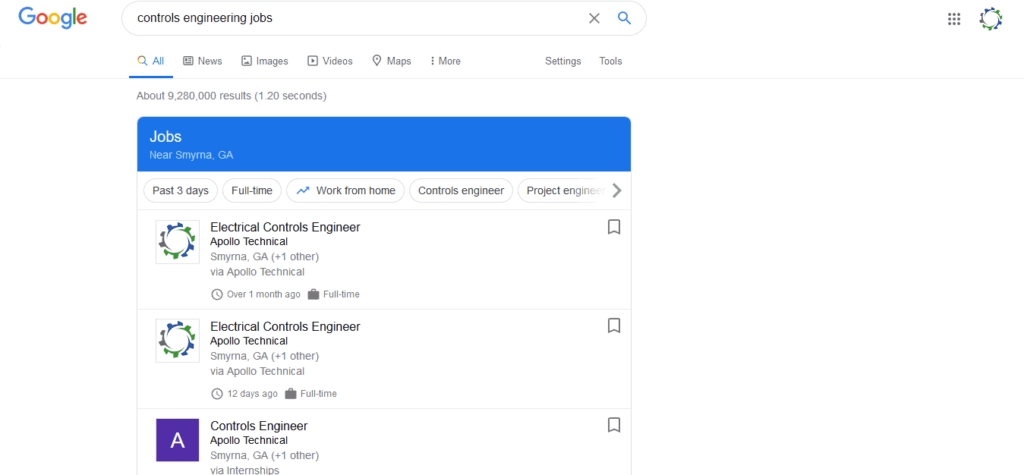Click the blue magnifier search icon
The height and width of the screenshot is (475, 1024).
(624, 18)
